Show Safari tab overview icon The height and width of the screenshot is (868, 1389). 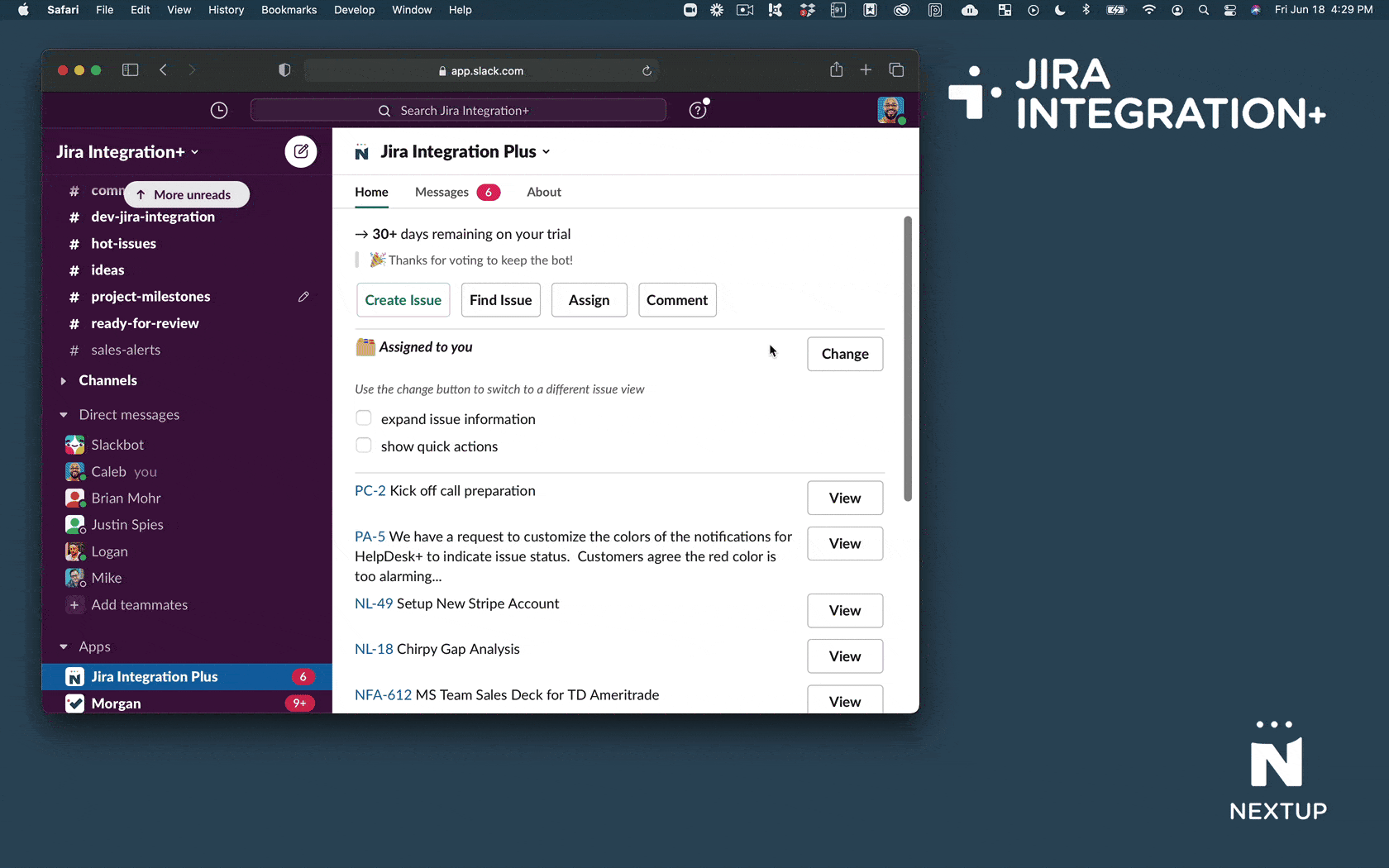(896, 70)
